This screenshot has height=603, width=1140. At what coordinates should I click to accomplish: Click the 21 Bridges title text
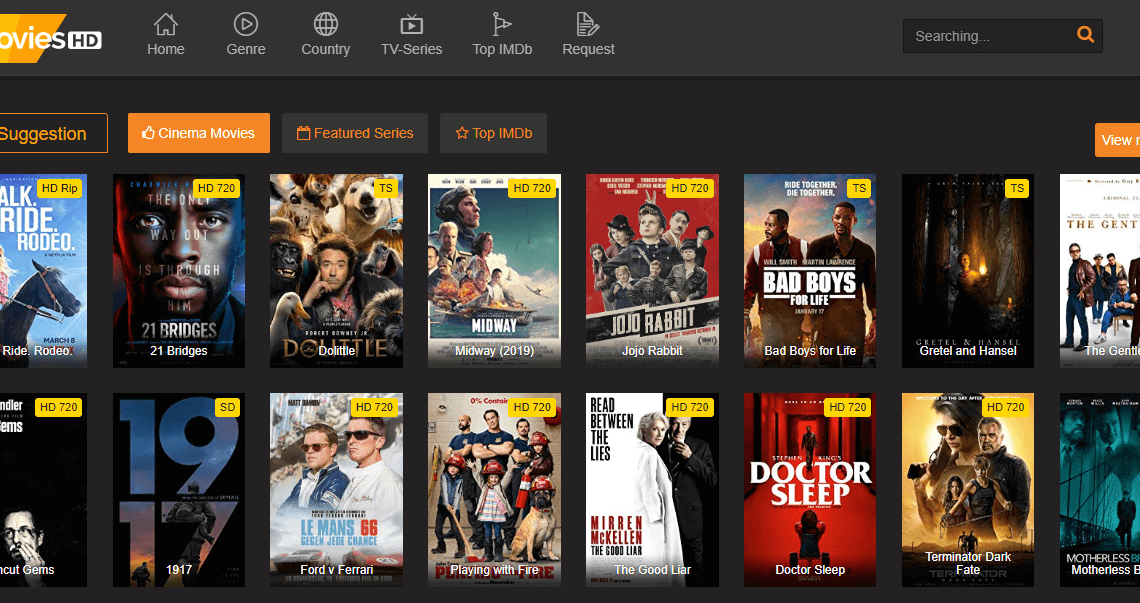179,351
